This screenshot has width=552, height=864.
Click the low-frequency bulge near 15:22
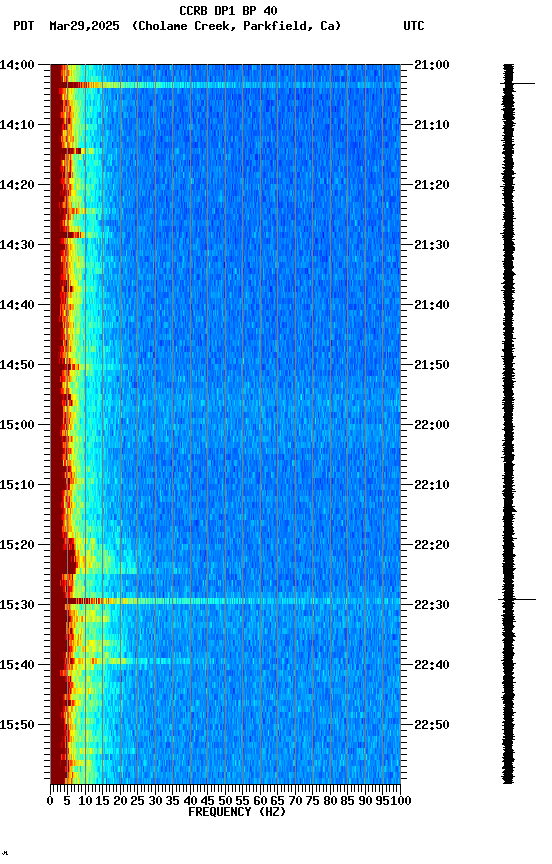coord(73,557)
